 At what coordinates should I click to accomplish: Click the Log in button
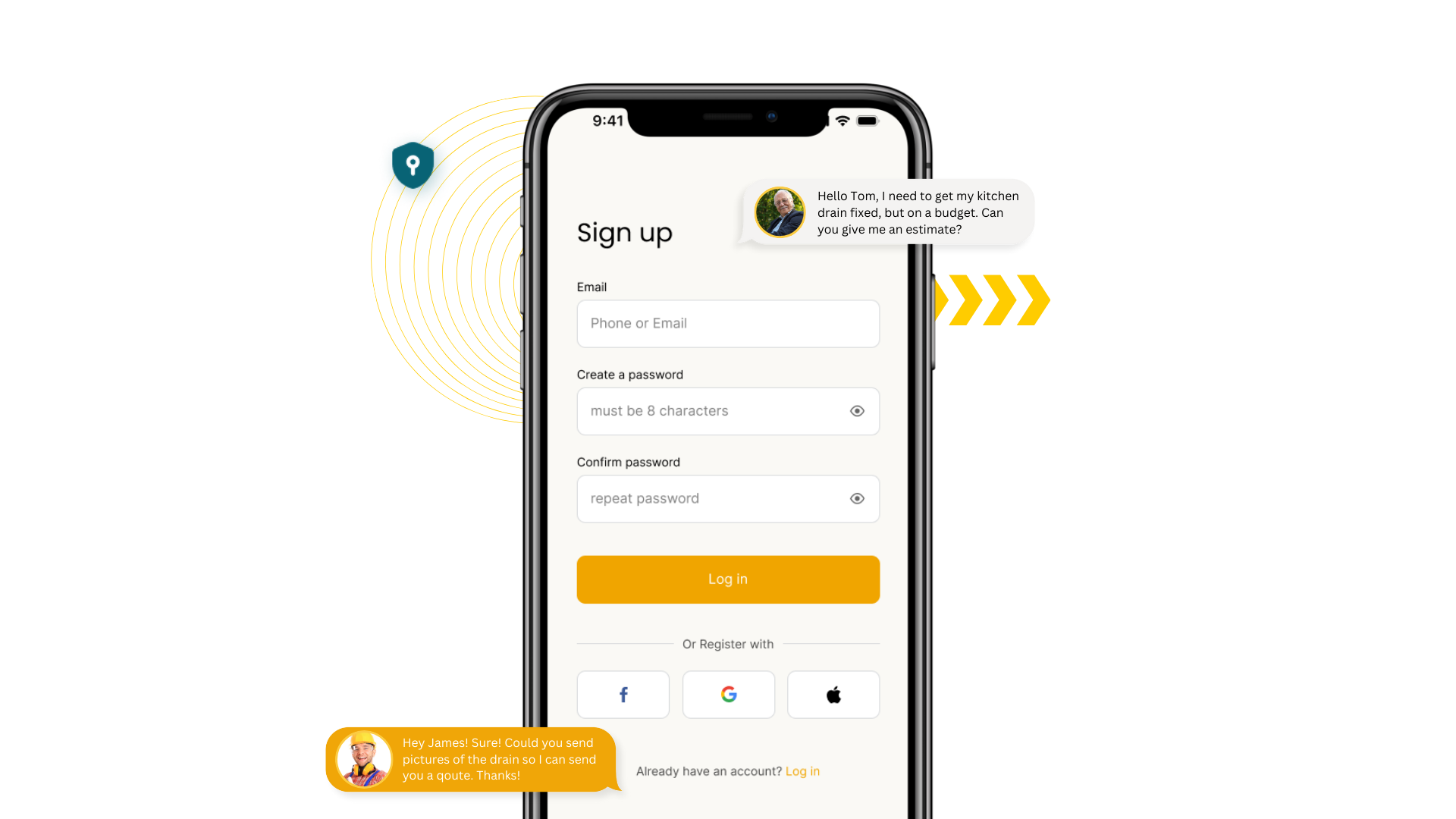pos(728,579)
